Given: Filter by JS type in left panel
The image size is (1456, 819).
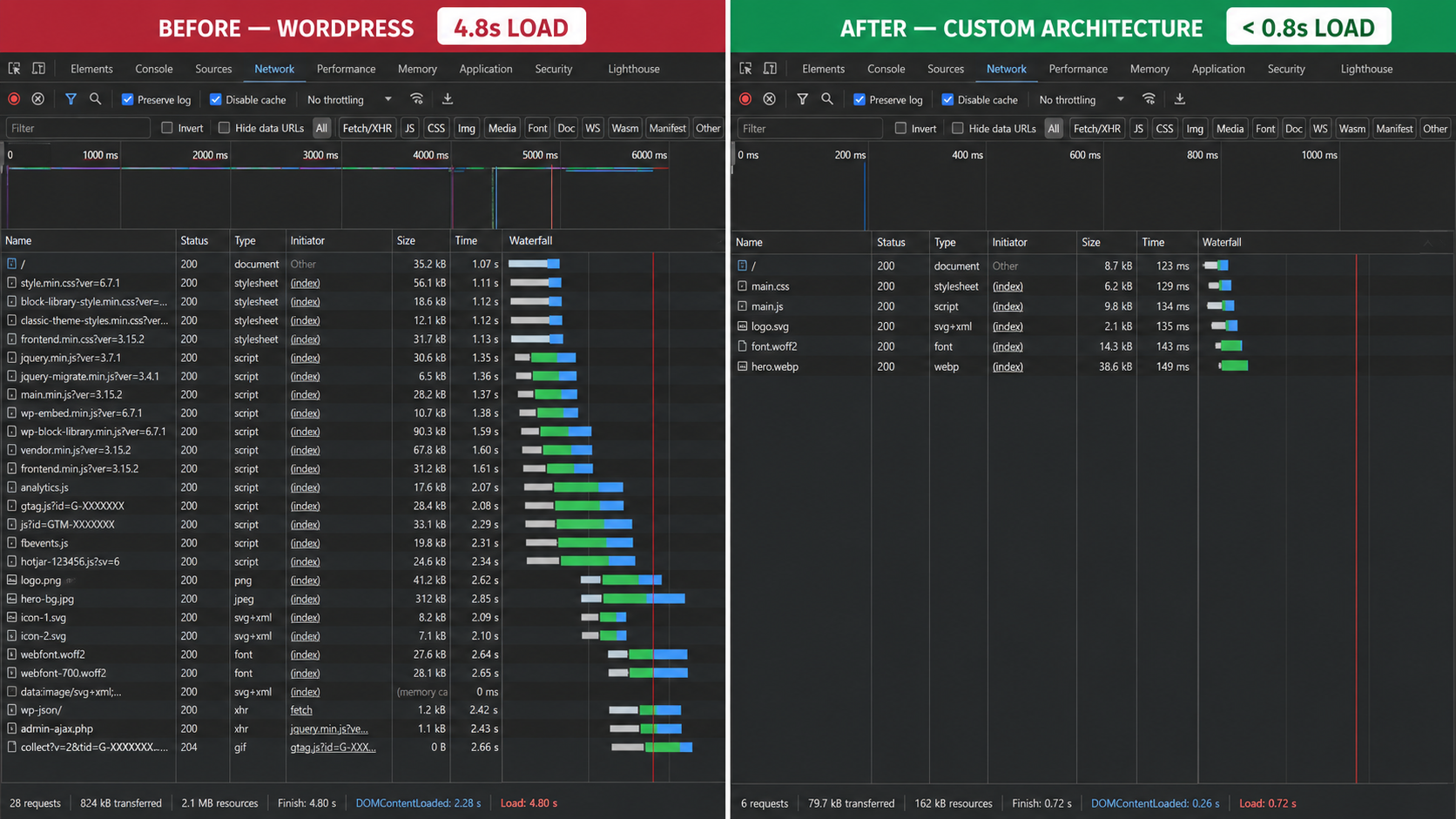Looking at the screenshot, I should pos(410,128).
